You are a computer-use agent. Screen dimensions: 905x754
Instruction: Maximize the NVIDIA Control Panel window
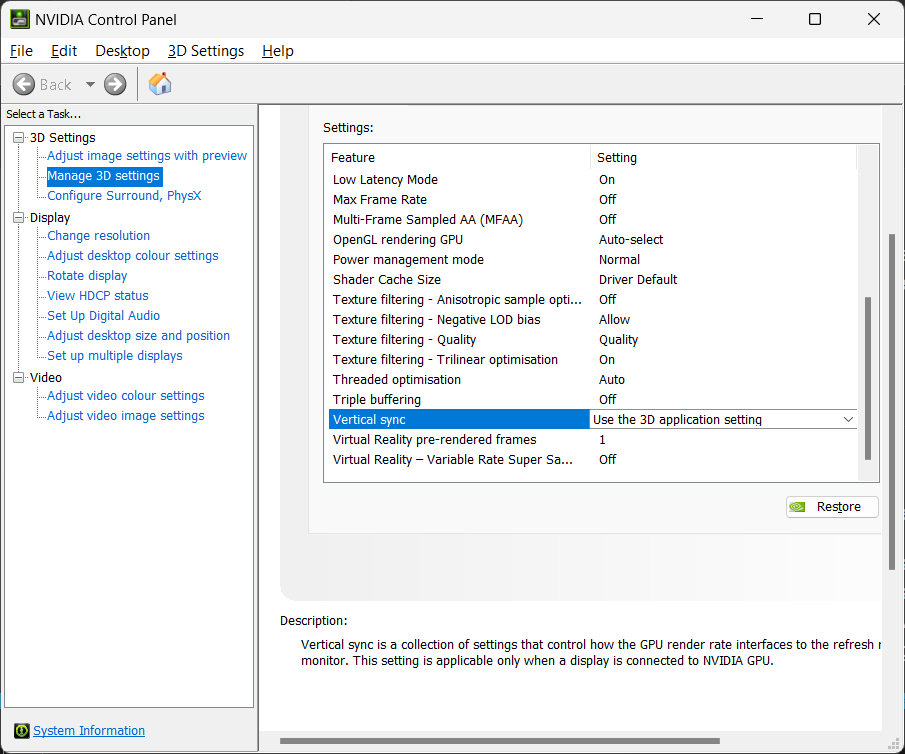815,19
